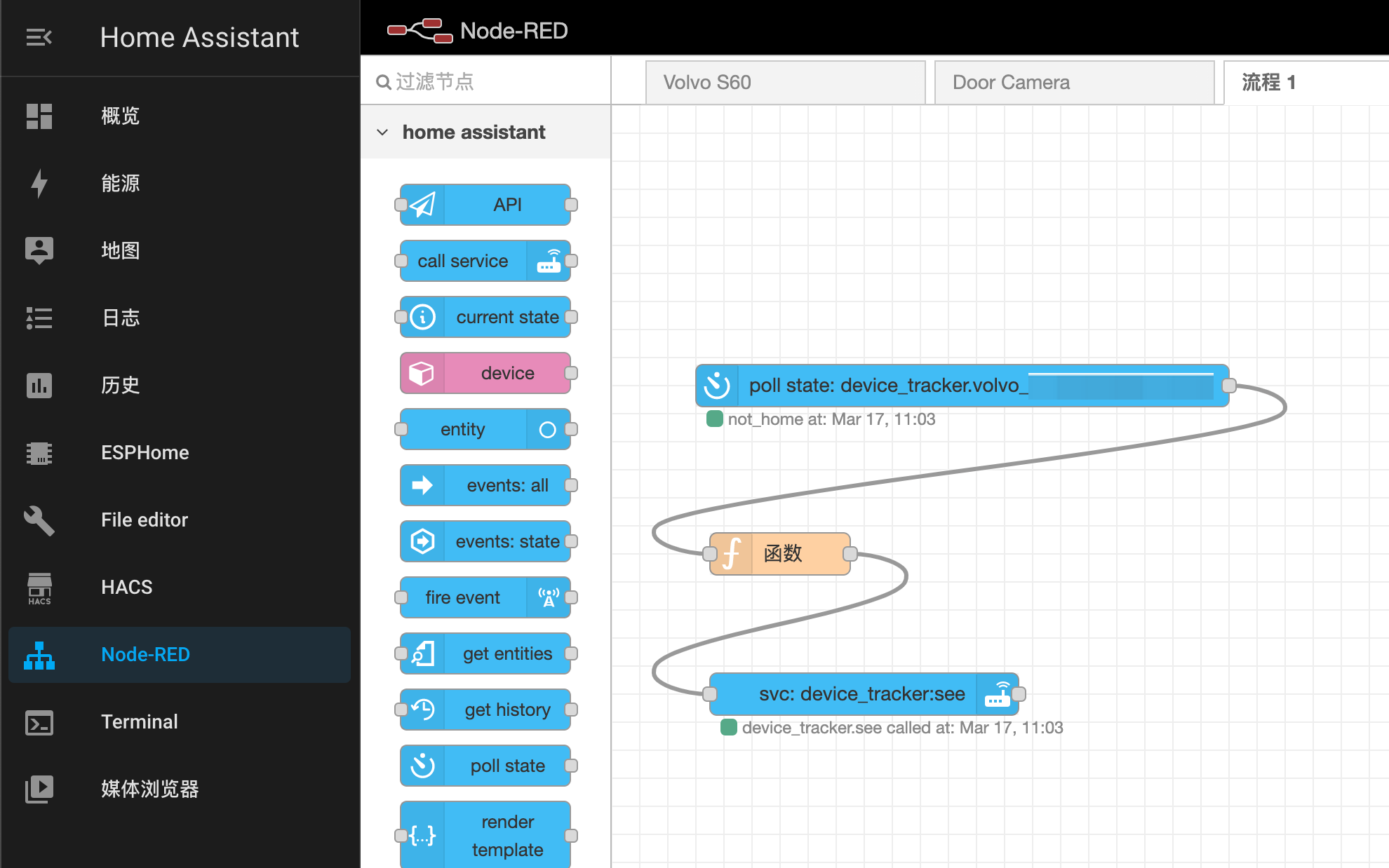
Task: Select the poll state: device_tracker.volvo node on canvas
Action: click(x=962, y=386)
